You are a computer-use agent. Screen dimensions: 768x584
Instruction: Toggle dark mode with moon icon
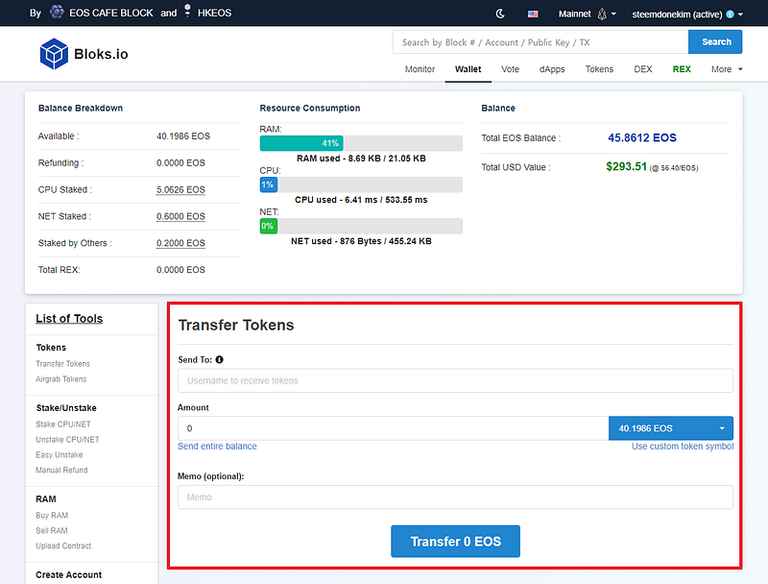[501, 14]
